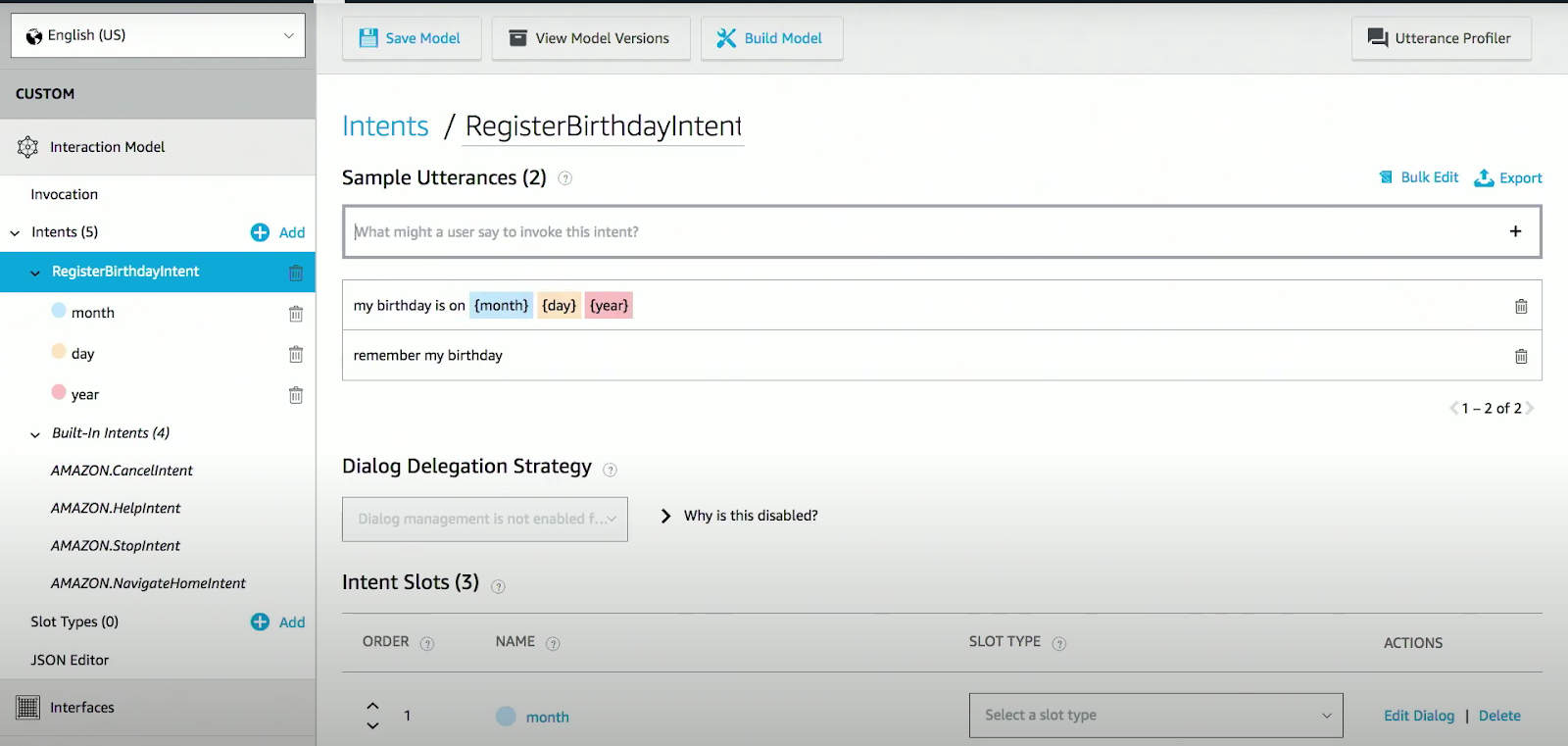Select Slot Types (0) in the sidebar
Image resolution: width=1568 pixels, height=746 pixels.
(x=74, y=622)
